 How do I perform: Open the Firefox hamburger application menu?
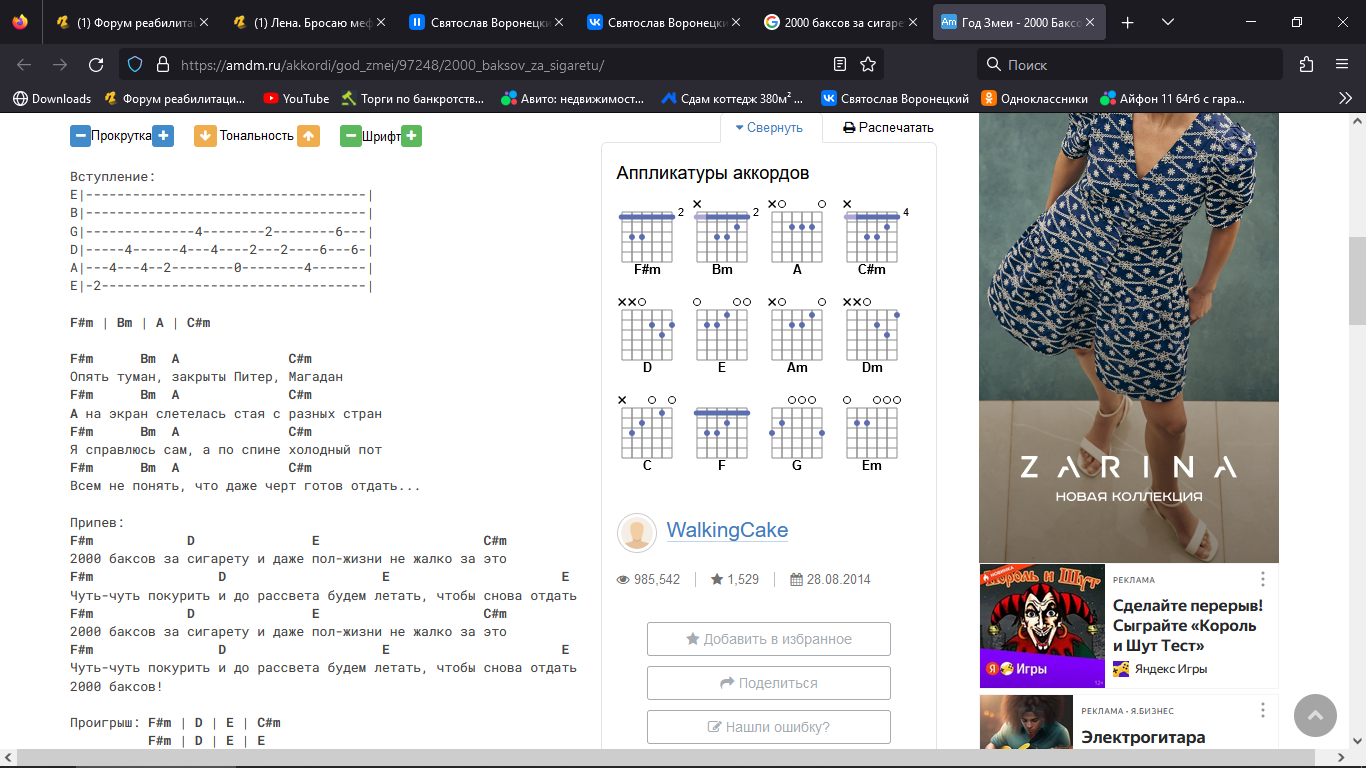[1342, 65]
